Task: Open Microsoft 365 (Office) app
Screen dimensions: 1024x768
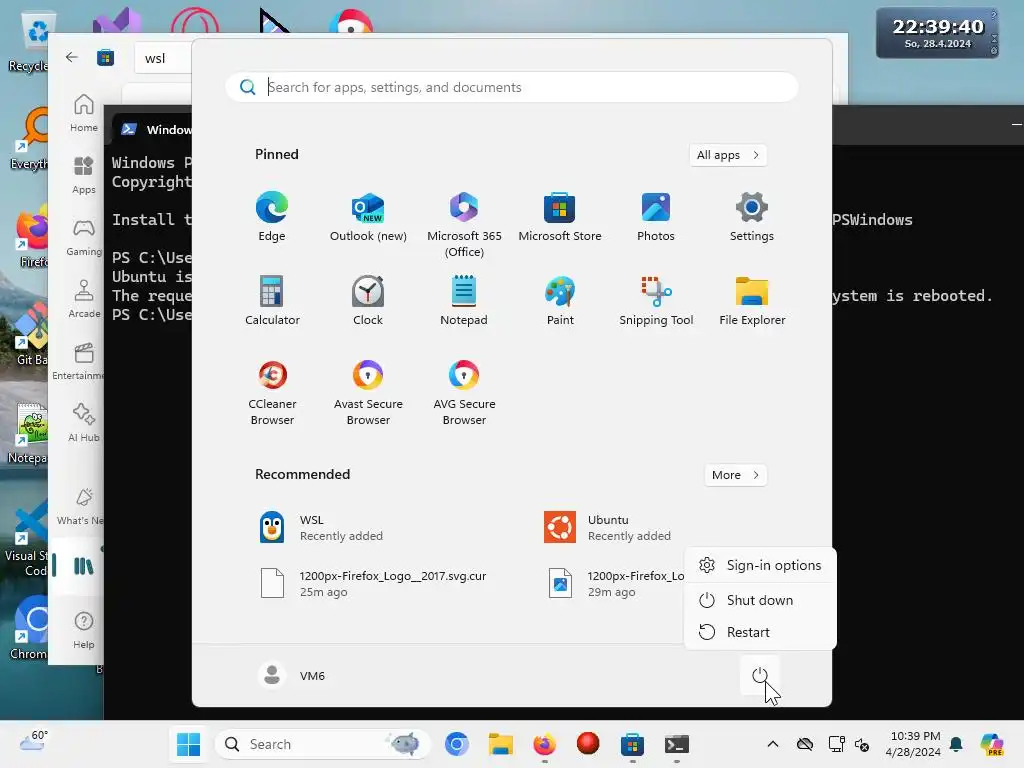Action: [464, 225]
